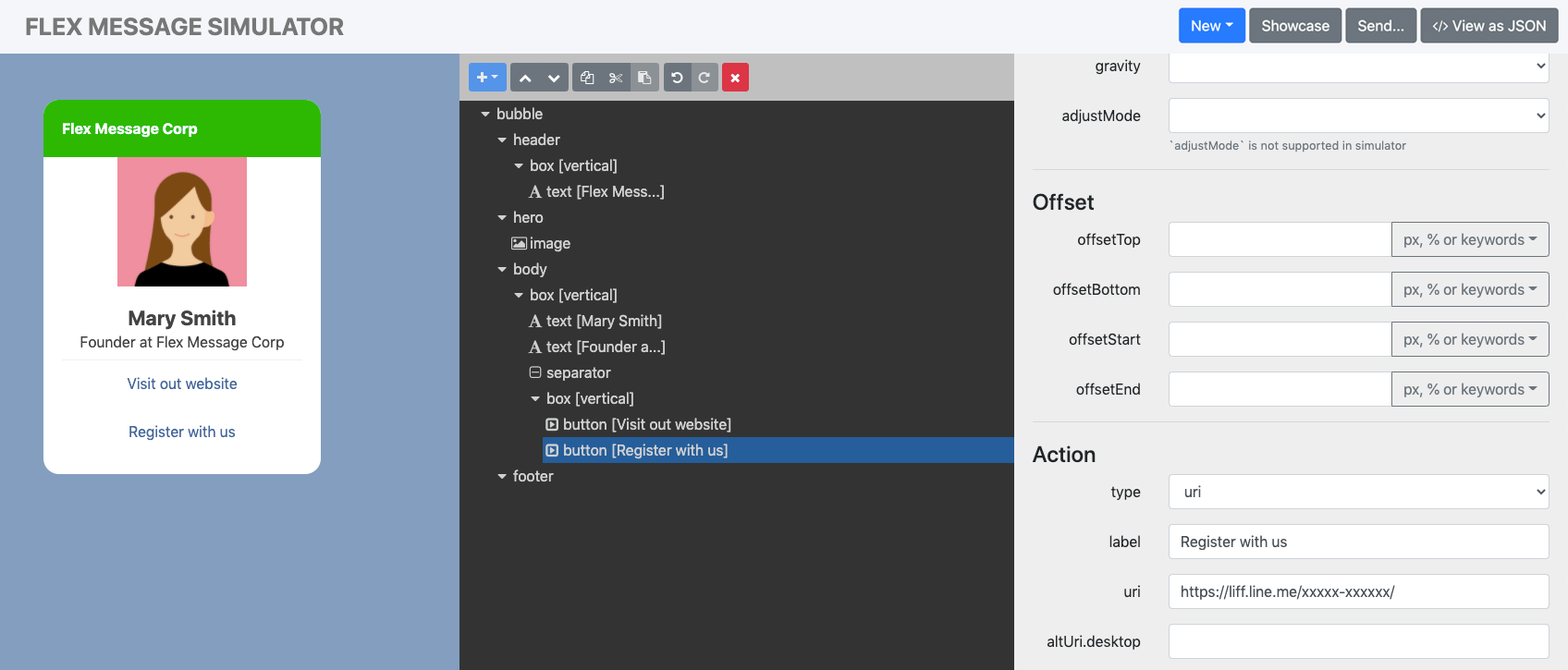Click the FLEX MESSAGE SIMULATOR title
The width and height of the screenshot is (1568, 670).
coord(184,27)
